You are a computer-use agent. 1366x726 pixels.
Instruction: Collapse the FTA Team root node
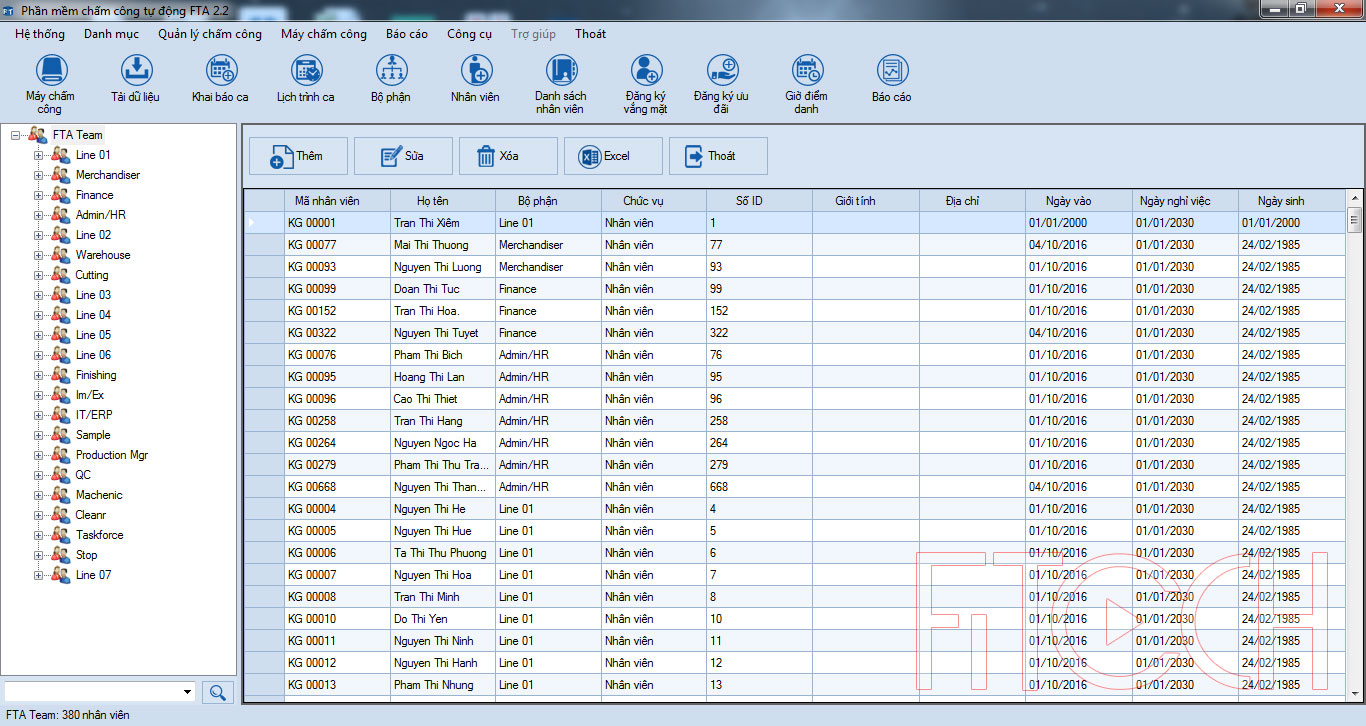(x=16, y=135)
